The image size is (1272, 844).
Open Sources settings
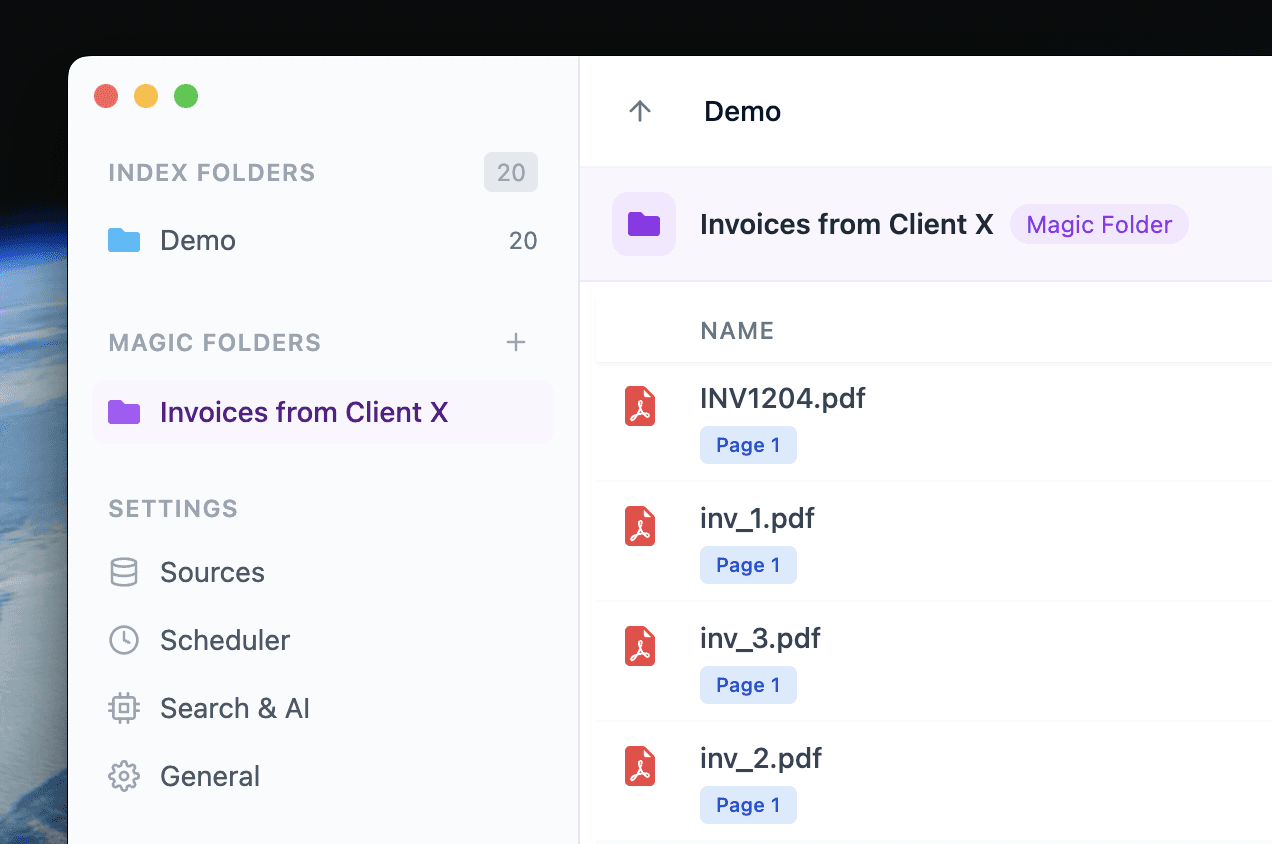click(323, 572)
